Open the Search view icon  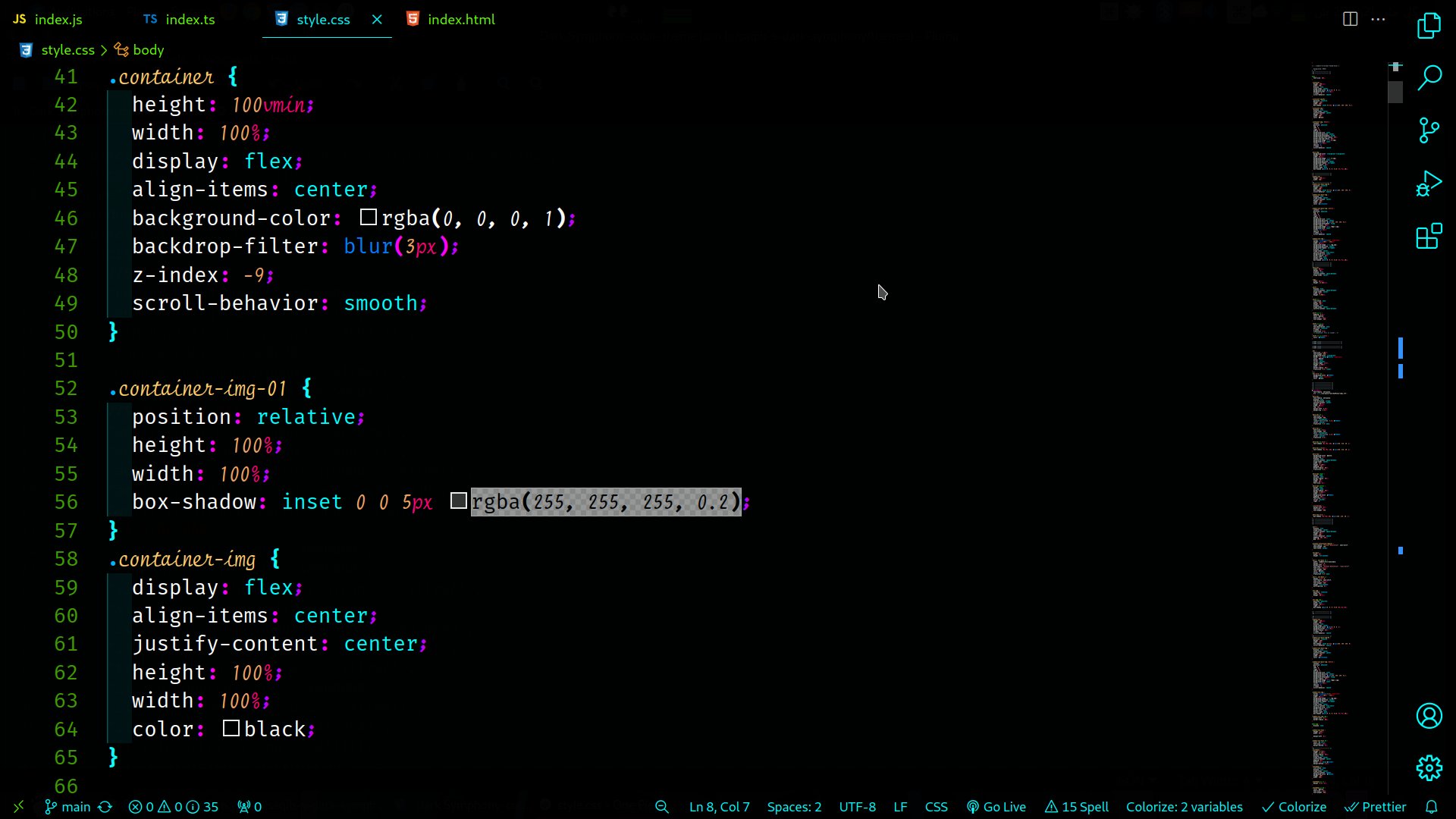1429,78
